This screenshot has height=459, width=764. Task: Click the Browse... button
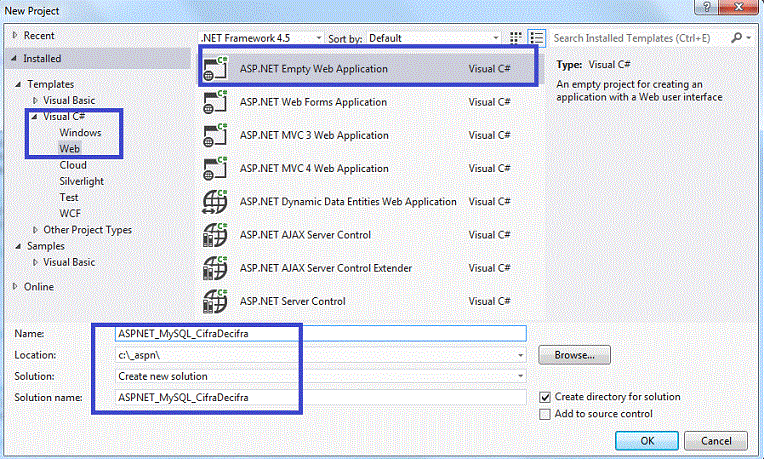pos(574,355)
